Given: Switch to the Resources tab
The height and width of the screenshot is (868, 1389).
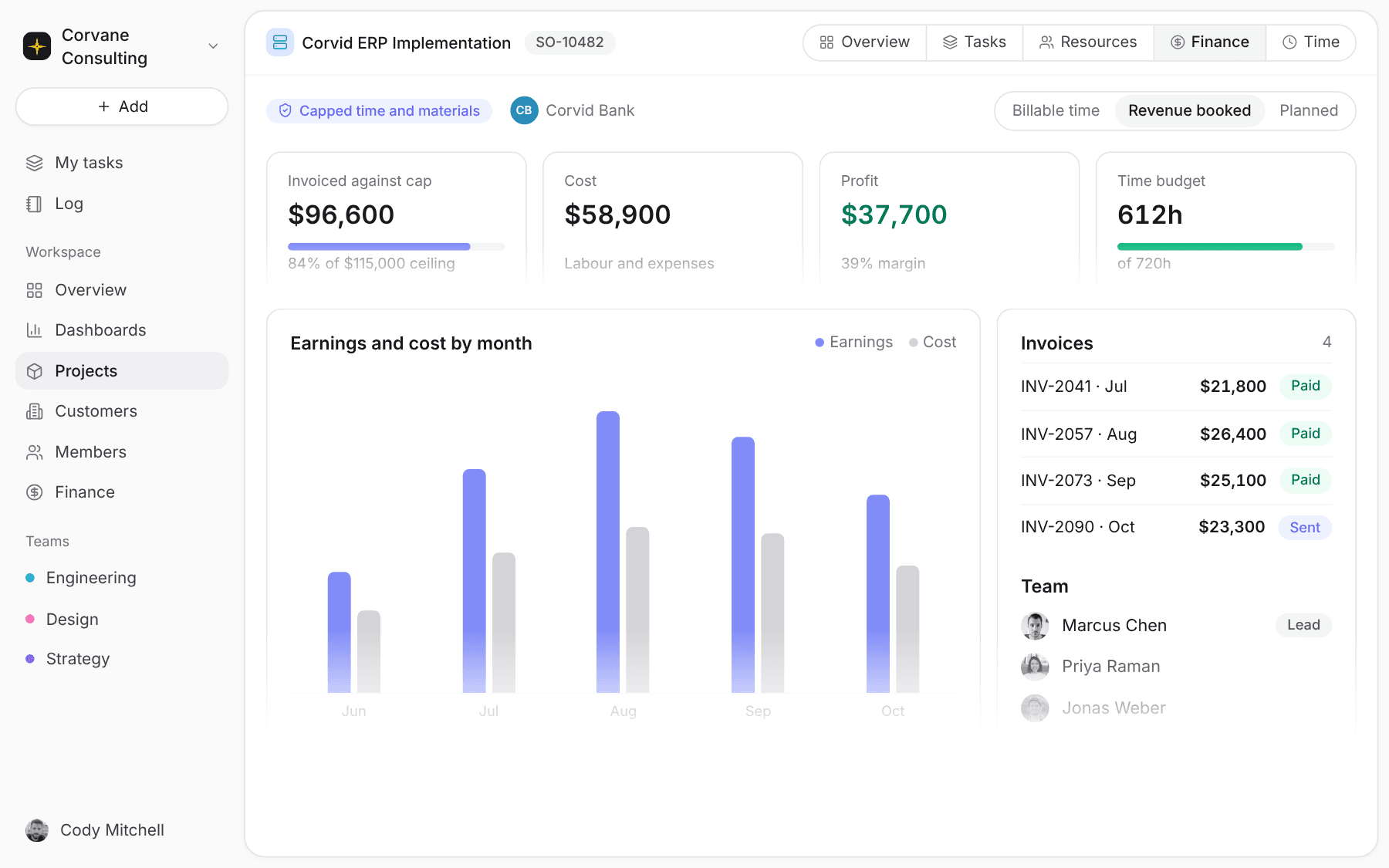Looking at the screenshot, I should tap(1088, 42).
